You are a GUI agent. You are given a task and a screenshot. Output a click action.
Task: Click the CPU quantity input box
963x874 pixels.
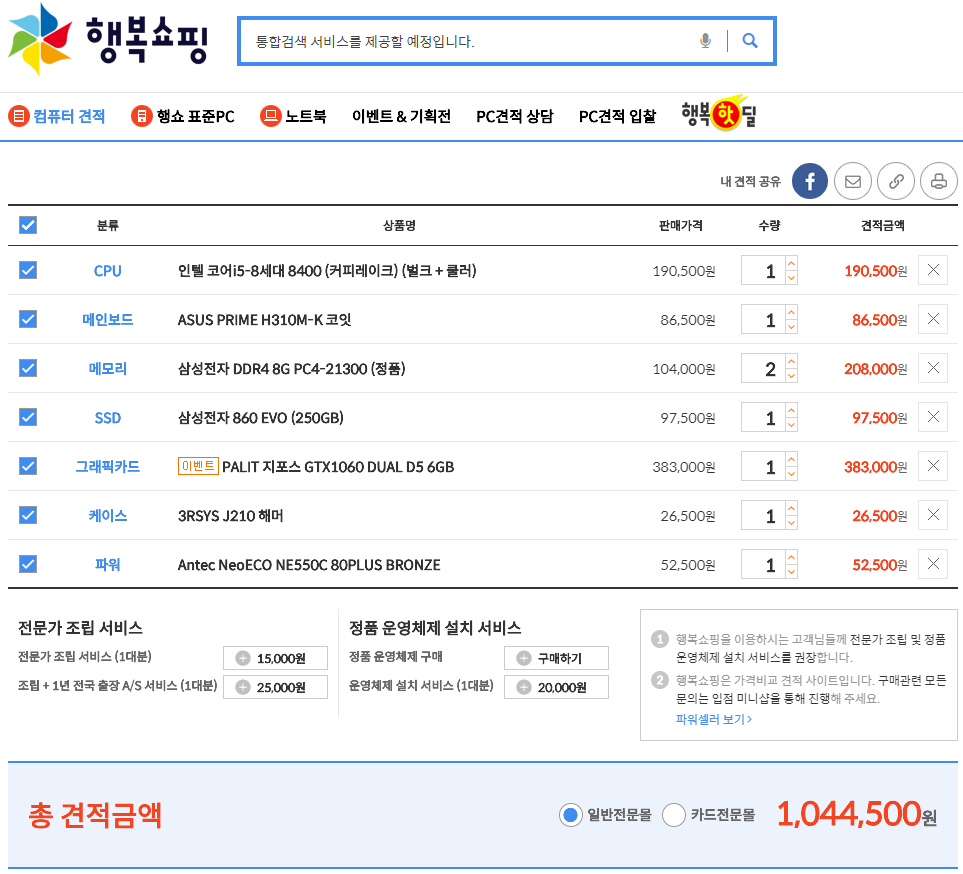point(763,270)
